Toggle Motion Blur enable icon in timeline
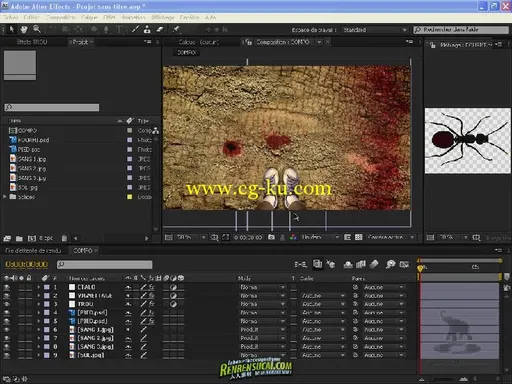The height and width of the screenshot is (384, 512). (x=374, y=264)
